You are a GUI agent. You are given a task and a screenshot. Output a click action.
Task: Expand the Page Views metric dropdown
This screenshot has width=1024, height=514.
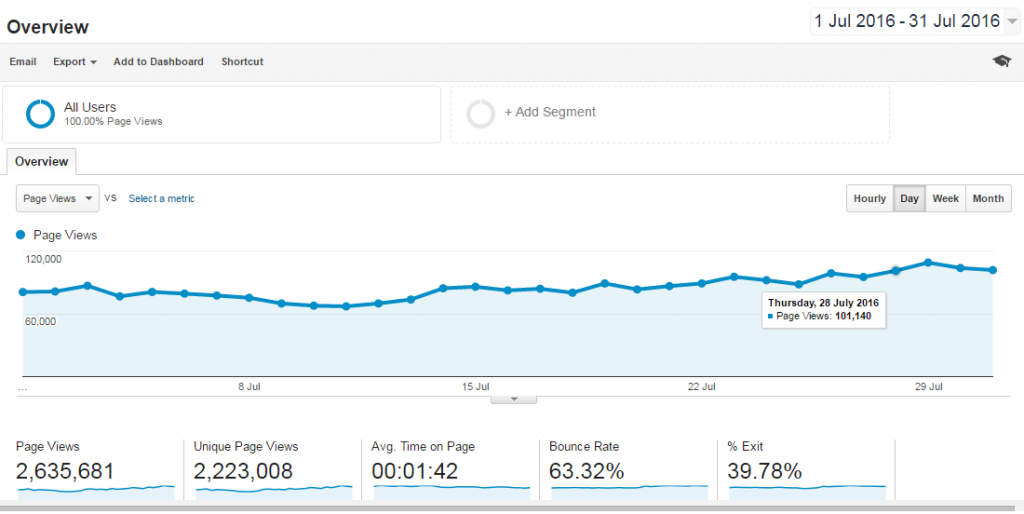[58, 198]
